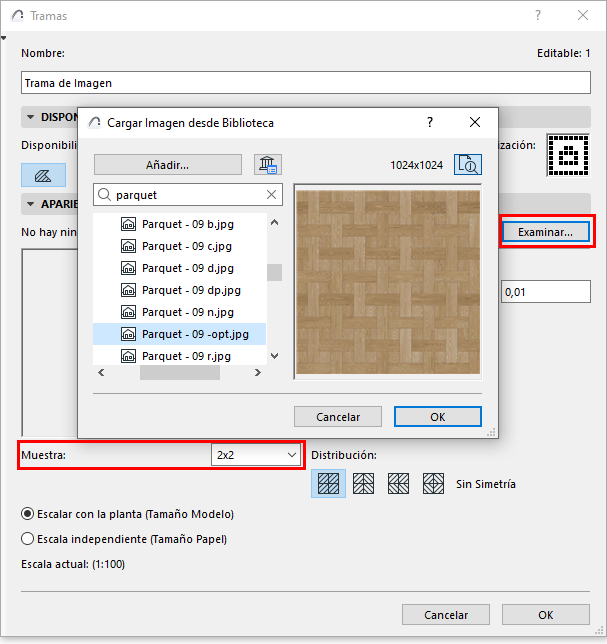
Task: Confirm OK in the Cargar Imagen dialog
Action: (438, 417)
